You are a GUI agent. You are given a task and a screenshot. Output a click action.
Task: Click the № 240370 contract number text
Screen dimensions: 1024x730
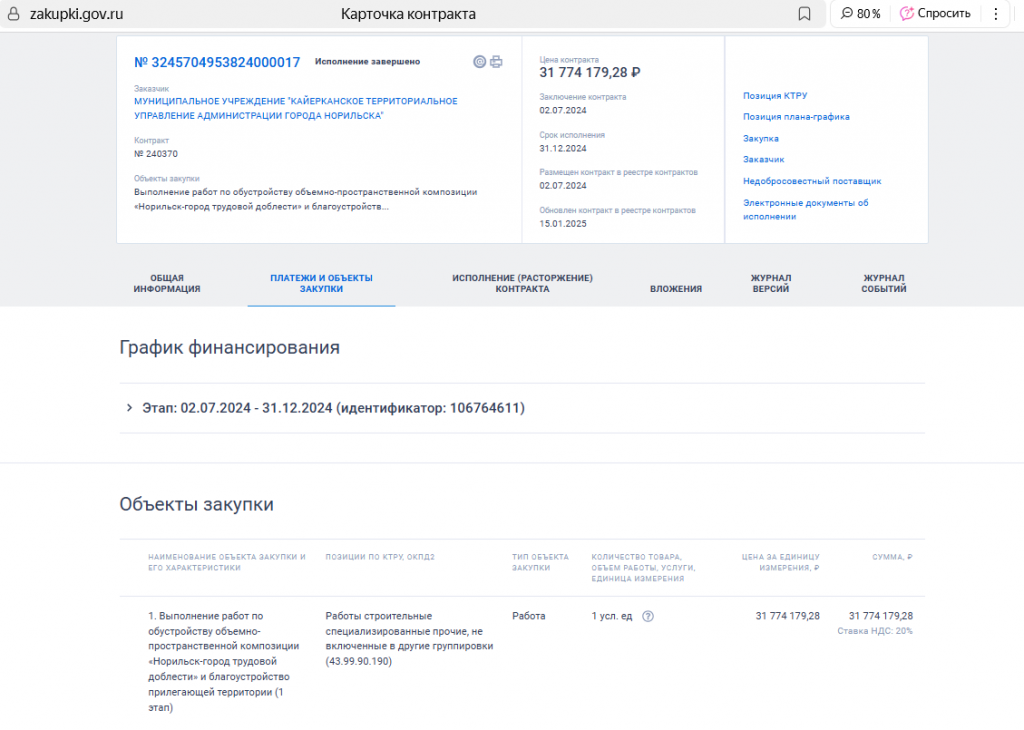[155, 154]
